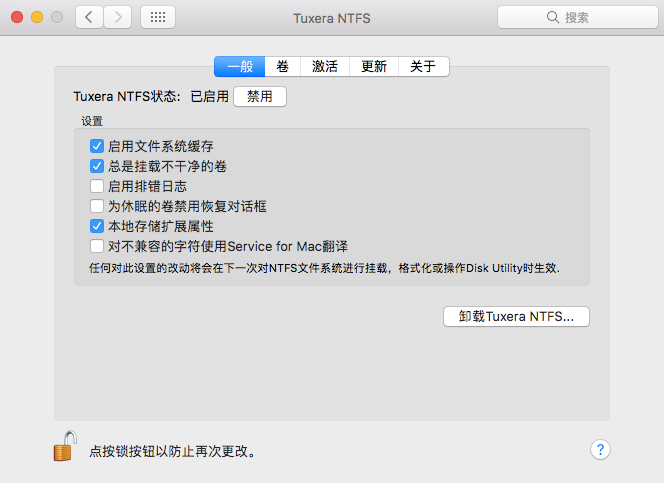This screenshot has height=483, width=664.
Task: Go back with the left arrow
Action: 89,17
